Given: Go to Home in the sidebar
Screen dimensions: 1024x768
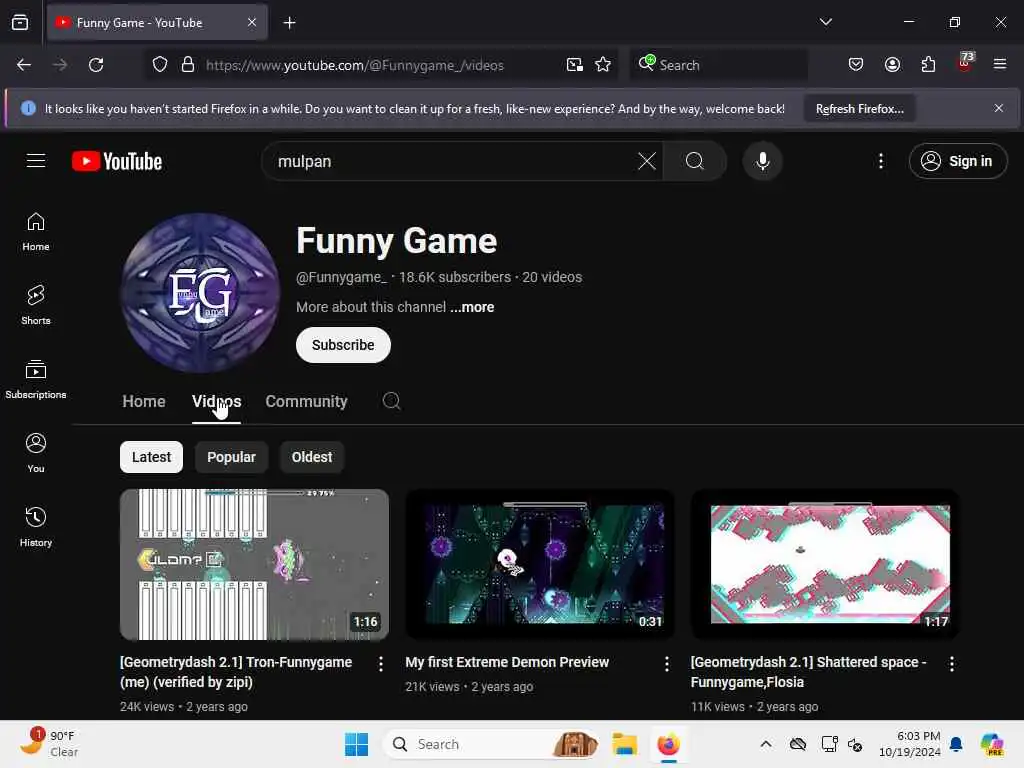Looking at the screenshot, I should (36, 232).
